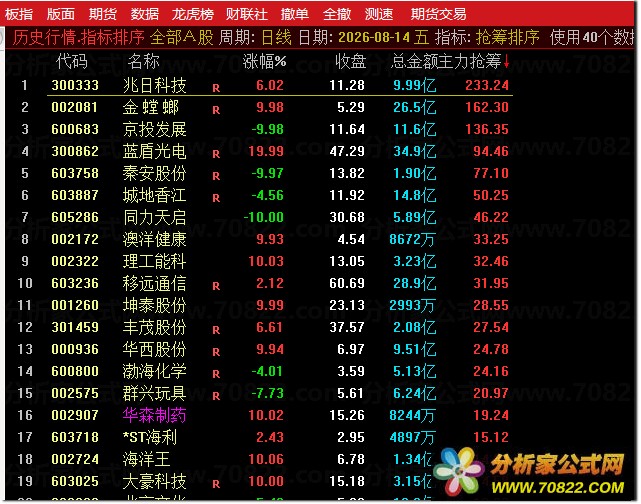Click 162.30 抢筹 value
Viewport: 641px width, 504px height.
487,107
